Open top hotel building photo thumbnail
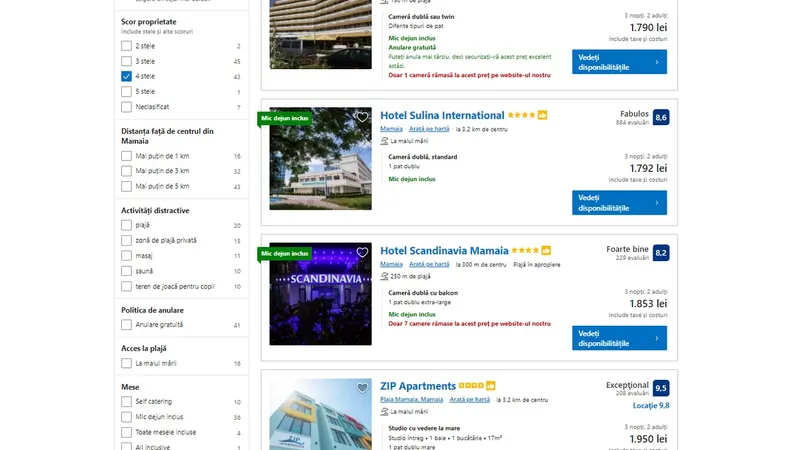800x450 pixels. [320, 34]
